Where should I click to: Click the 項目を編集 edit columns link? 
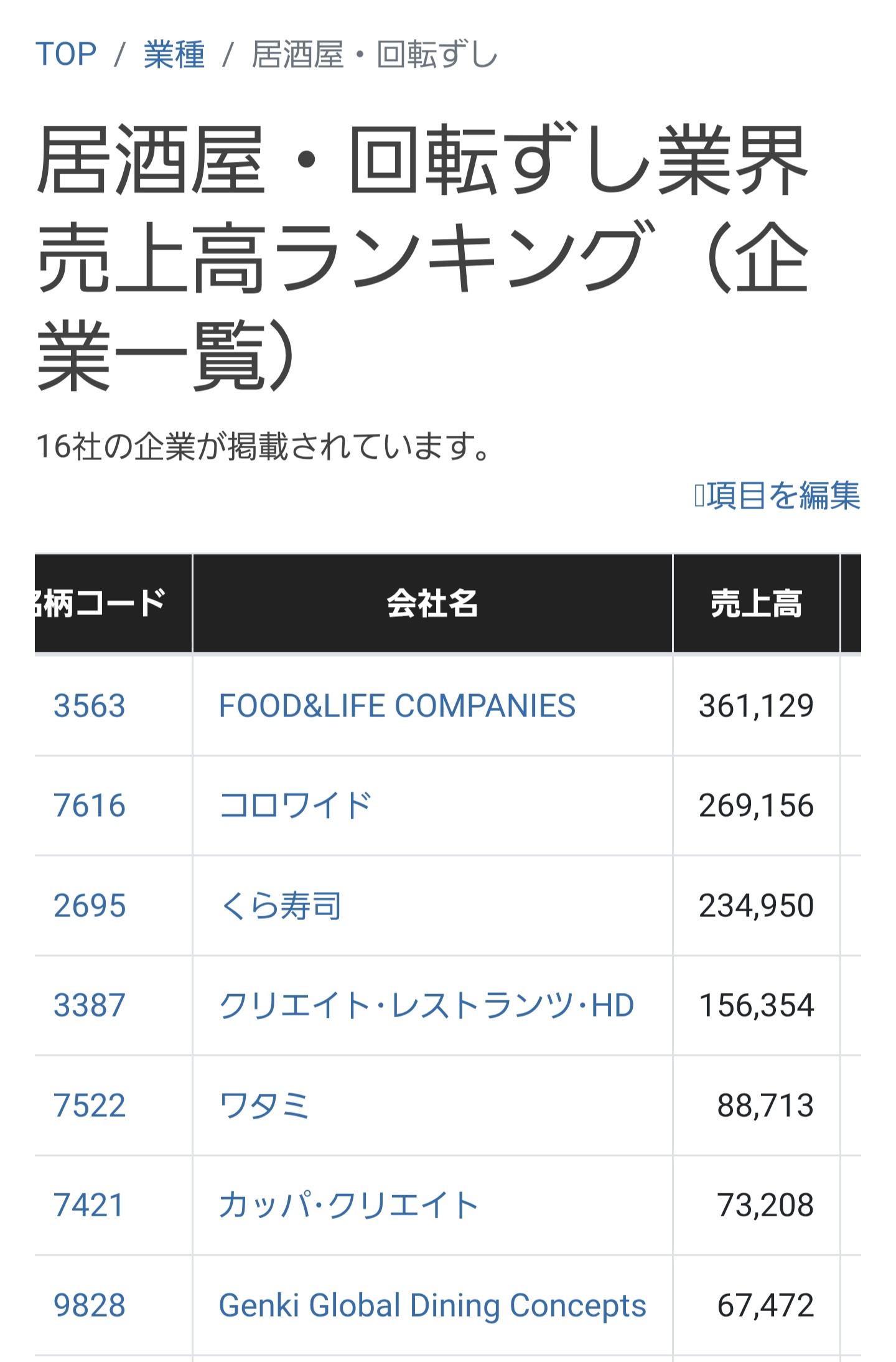[x=783, y=495]
